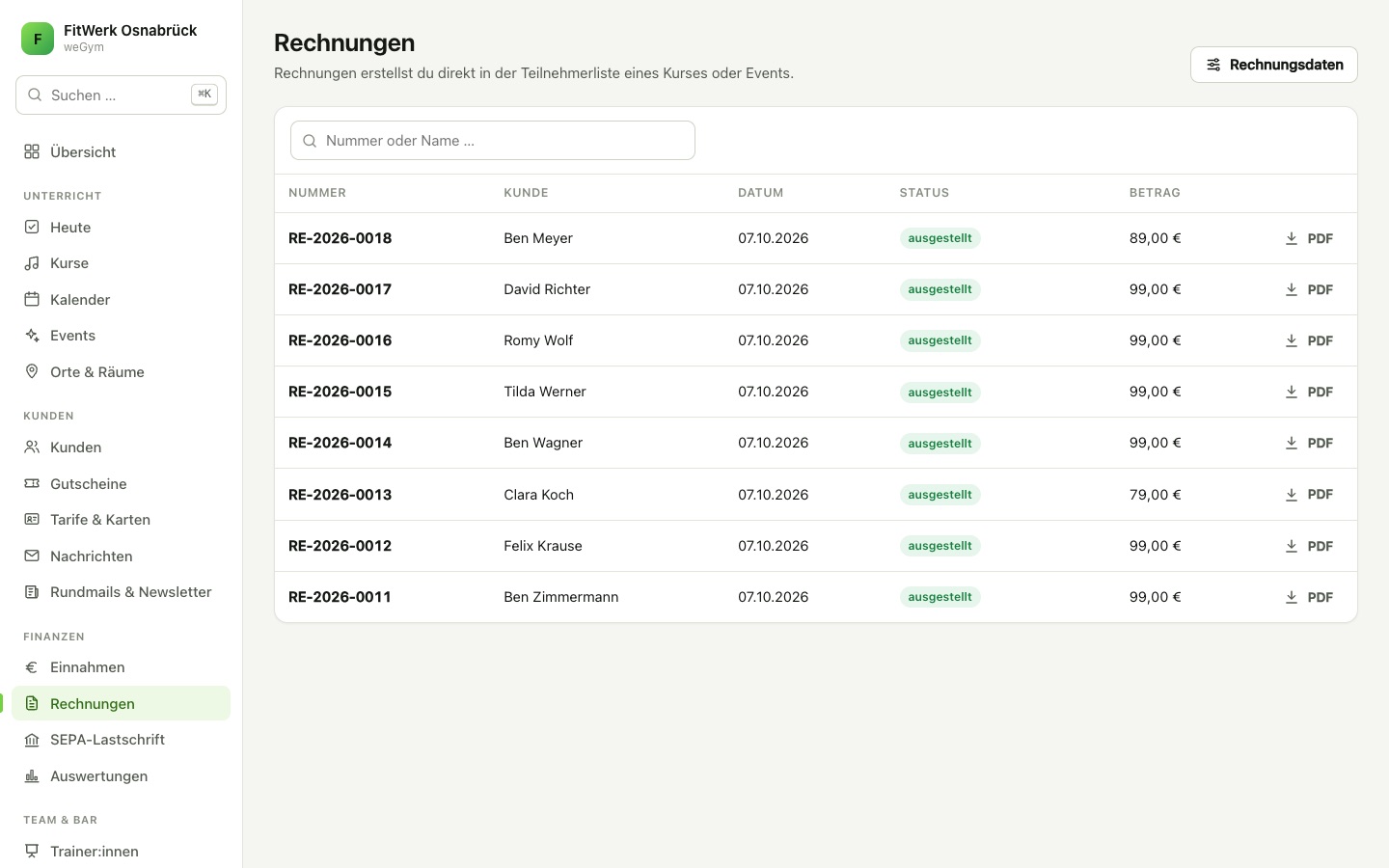Download PDF for invoice RE-2026-0017

[1309, 289]
